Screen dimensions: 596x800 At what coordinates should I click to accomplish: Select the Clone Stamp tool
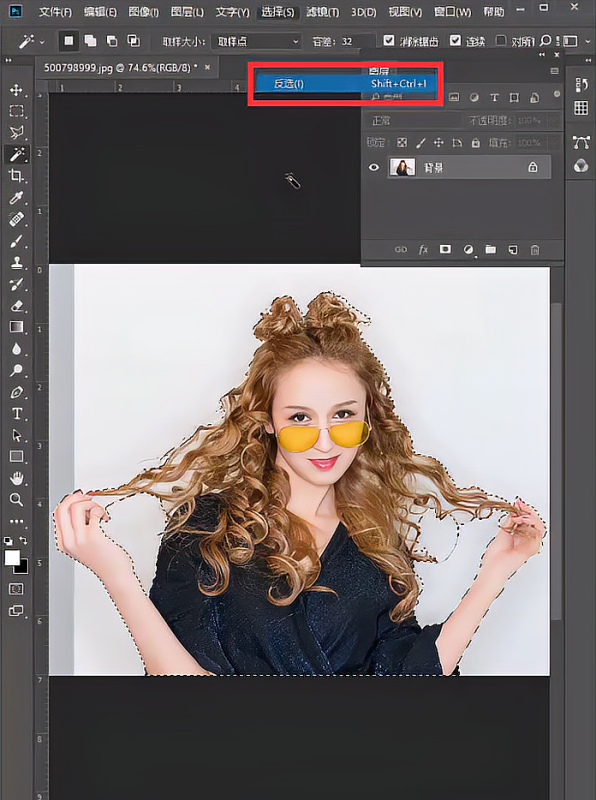coord(16,263)
